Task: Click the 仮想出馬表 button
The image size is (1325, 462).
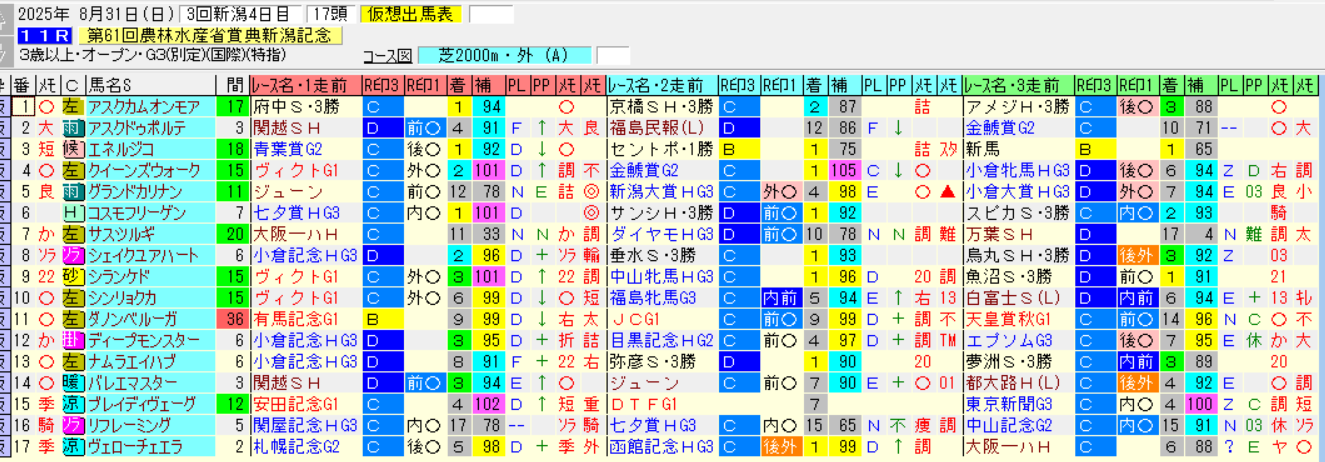Action: [411, 14]
